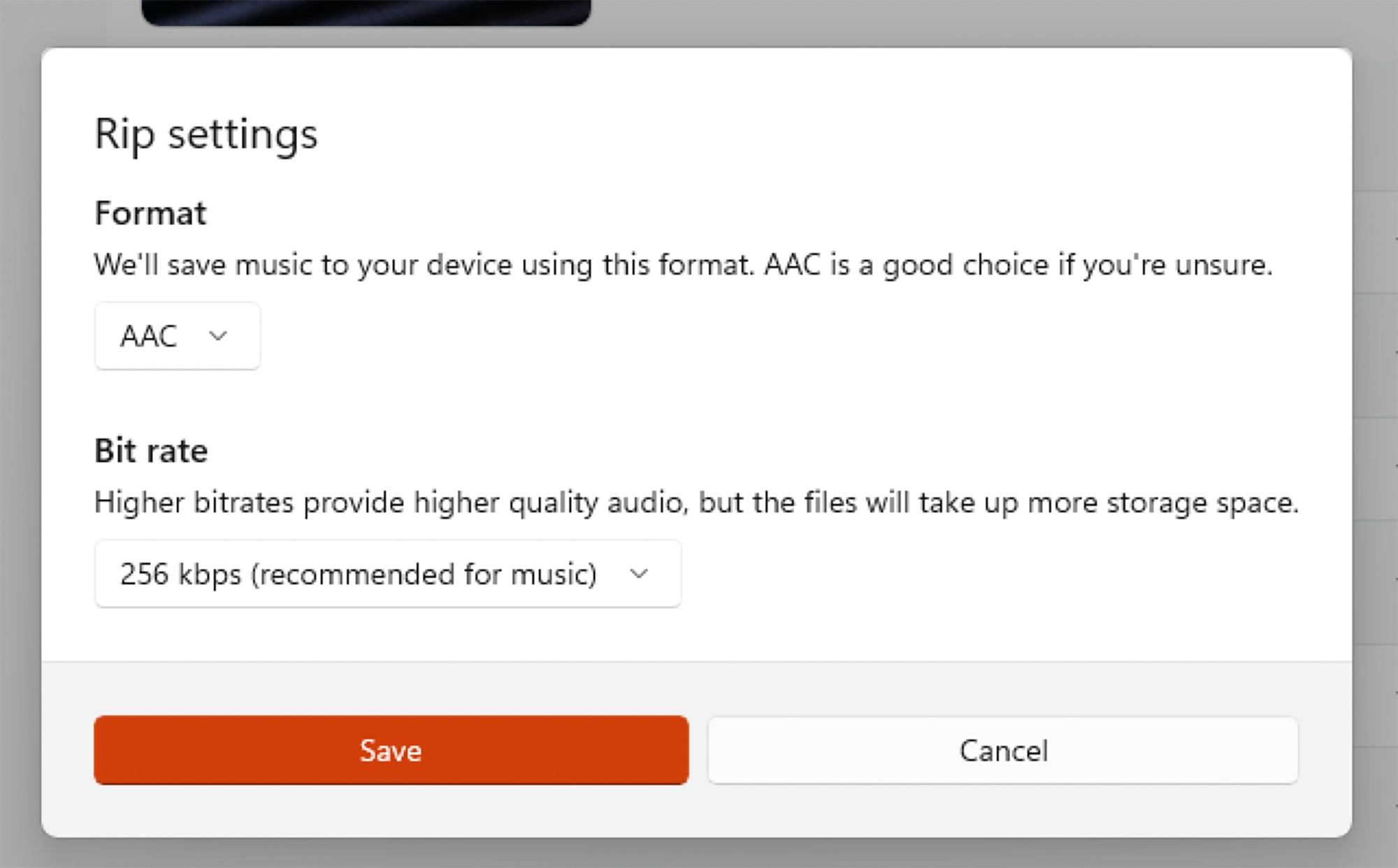The width and height of the screenshot is (1398, 868).
Task: Click the blank white area right of the bit rate dropdown
Action: pyautogui.click(x=979, y=574)
